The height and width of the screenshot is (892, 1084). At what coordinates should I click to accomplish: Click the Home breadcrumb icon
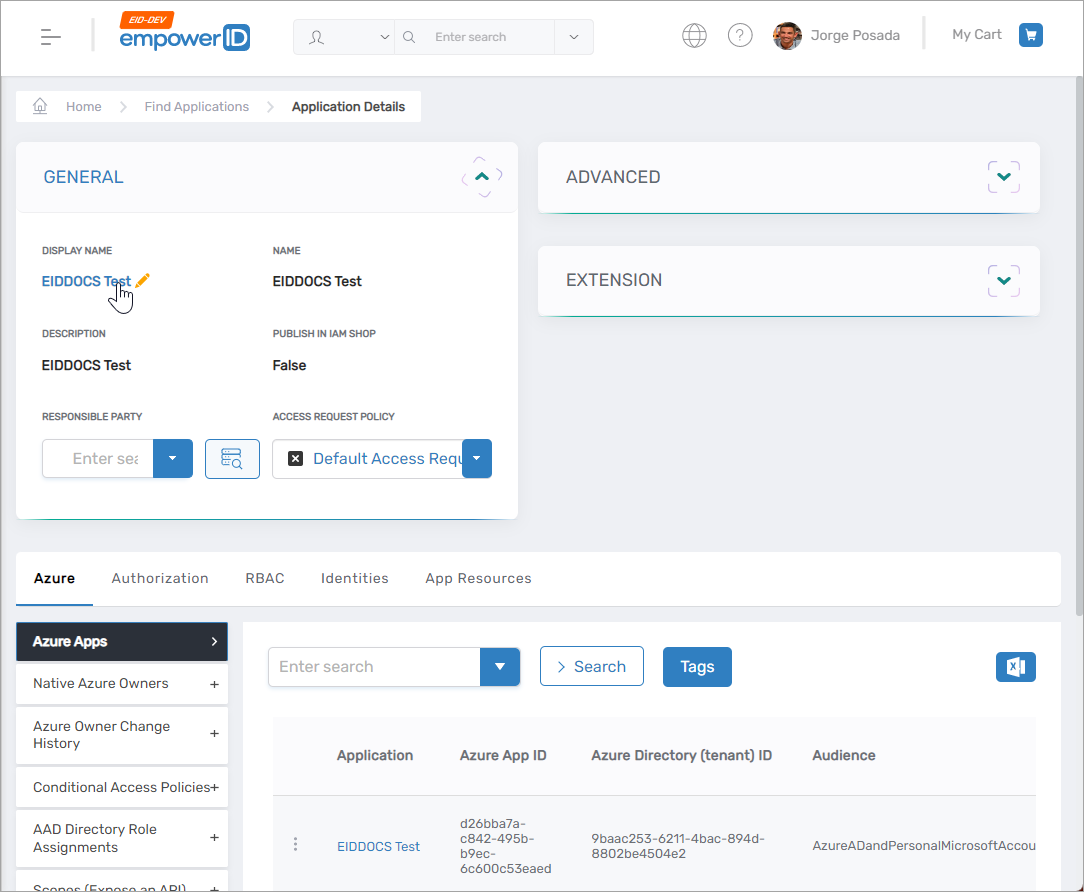(x=41, y=106)
